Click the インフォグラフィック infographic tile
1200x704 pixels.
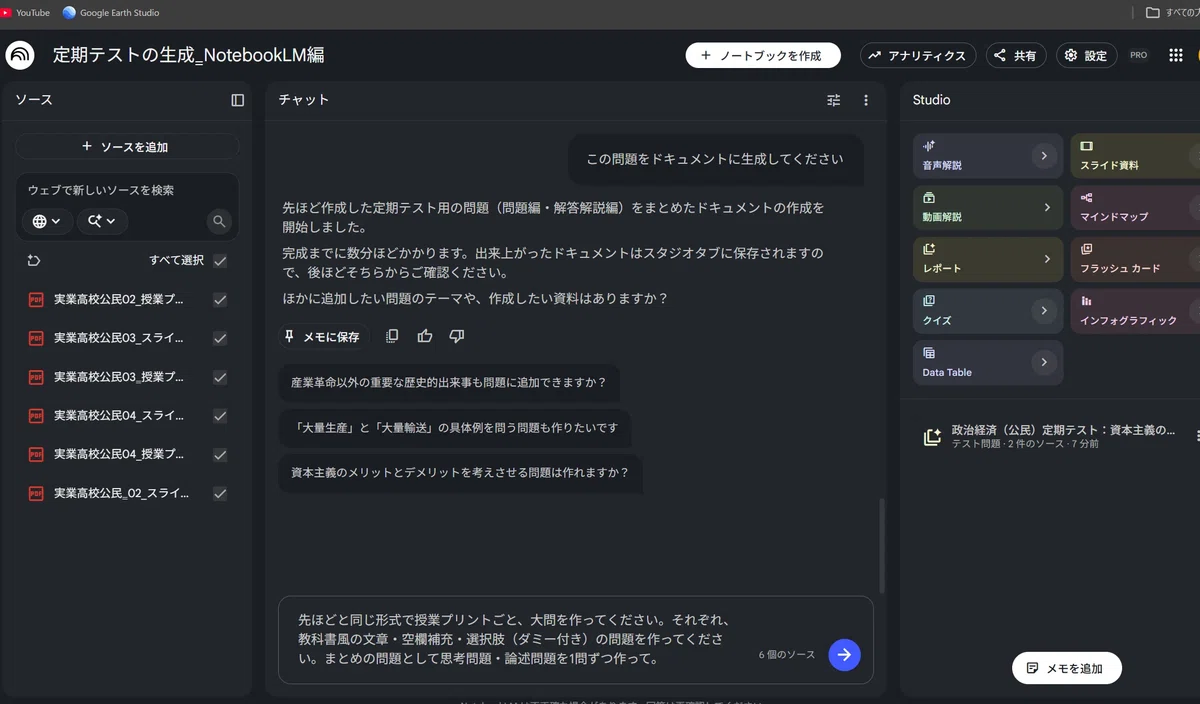tap(1135, 311)
